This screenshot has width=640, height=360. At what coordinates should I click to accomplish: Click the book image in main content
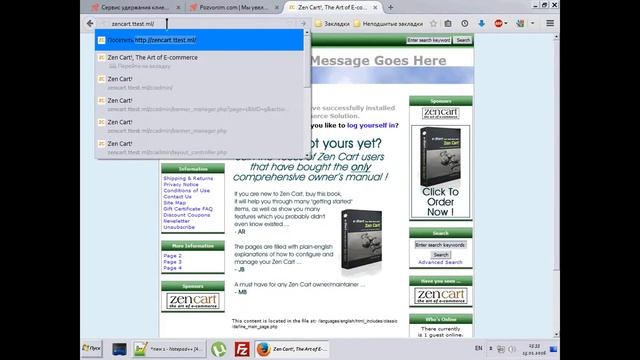pos(362,240)
